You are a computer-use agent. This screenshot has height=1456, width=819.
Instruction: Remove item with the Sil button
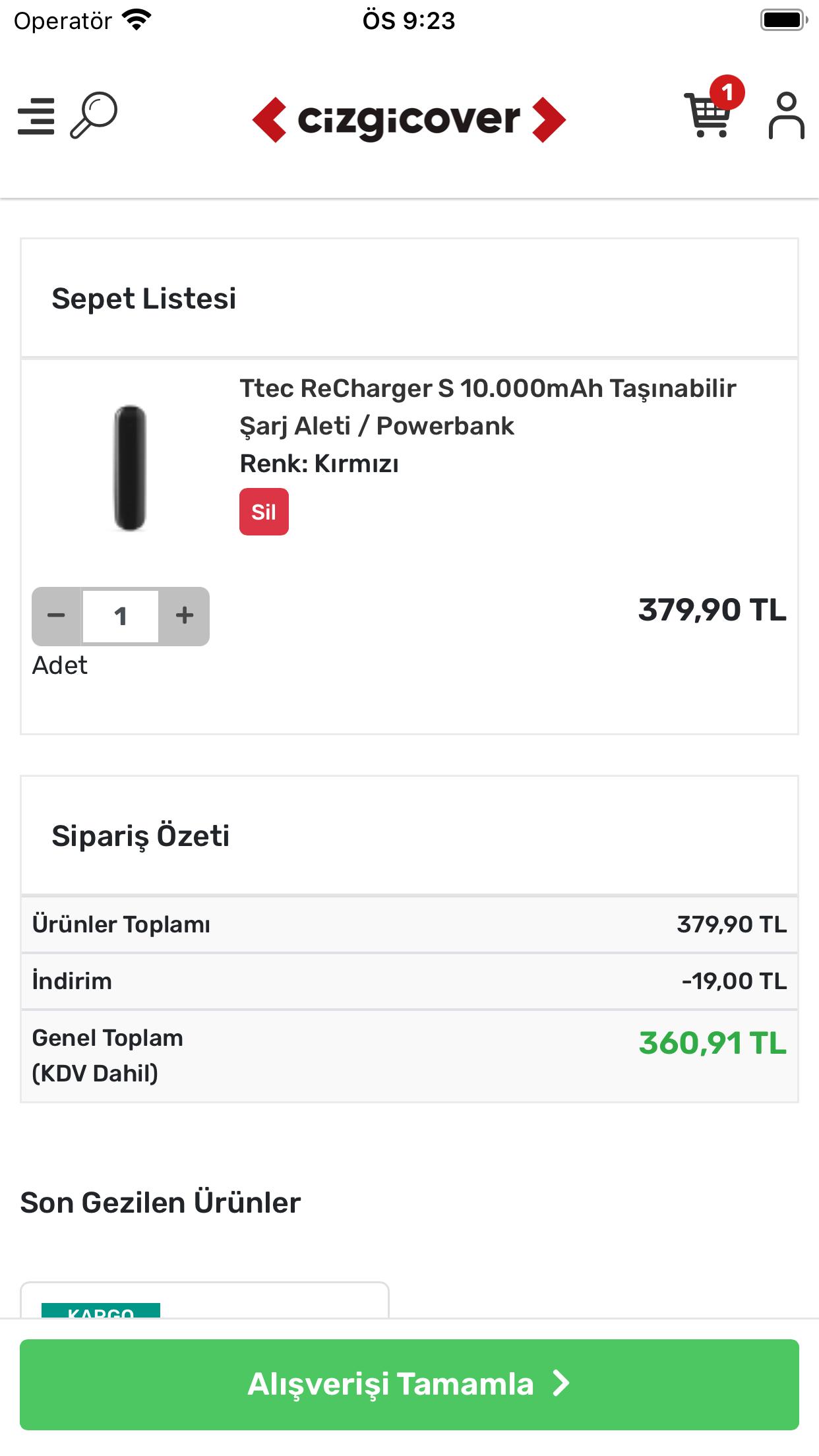click(264, 512)
